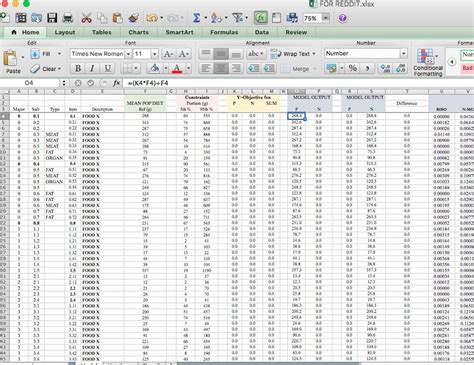Open new workbook from template icon
Screen dimensions: 474x365
[x=21, y=18]
